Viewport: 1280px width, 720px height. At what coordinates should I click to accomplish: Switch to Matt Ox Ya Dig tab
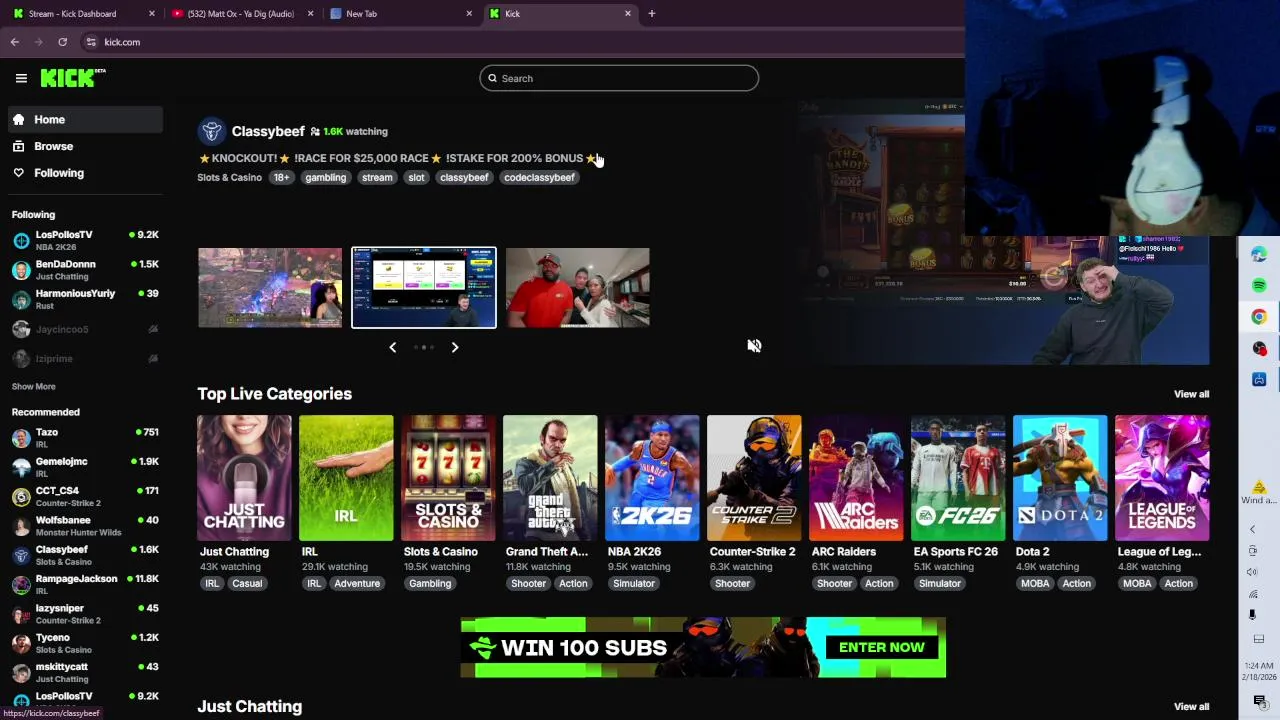point(242,14)
